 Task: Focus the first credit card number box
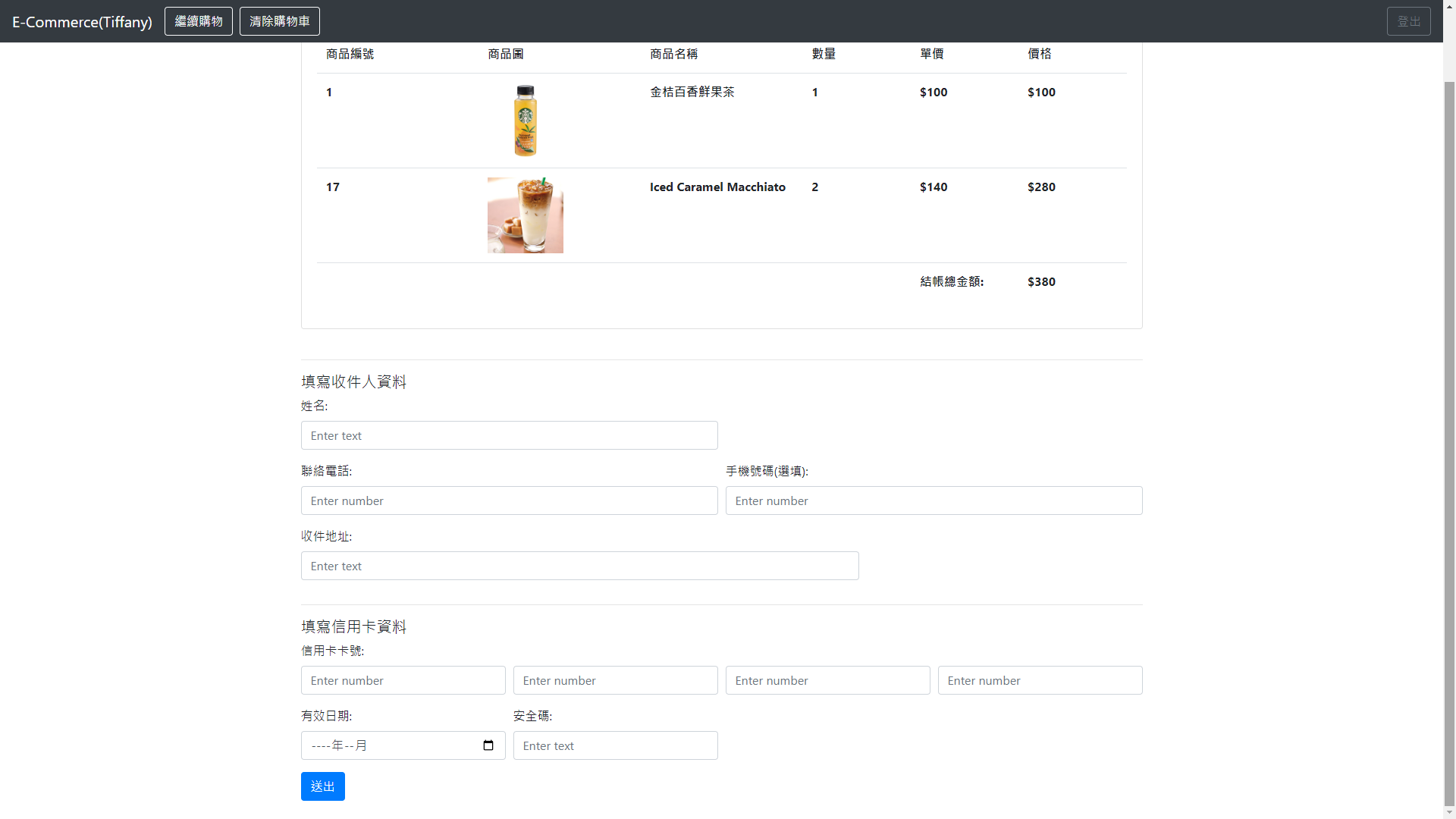[403, 680]
